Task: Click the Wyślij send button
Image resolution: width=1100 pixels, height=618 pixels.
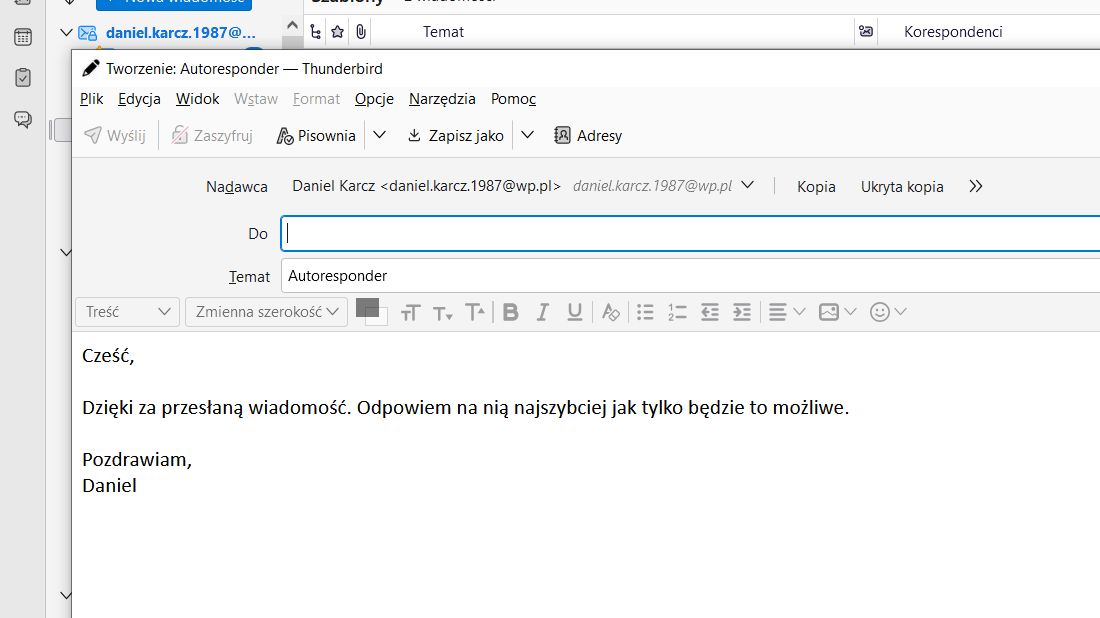Action: point(115,135)
